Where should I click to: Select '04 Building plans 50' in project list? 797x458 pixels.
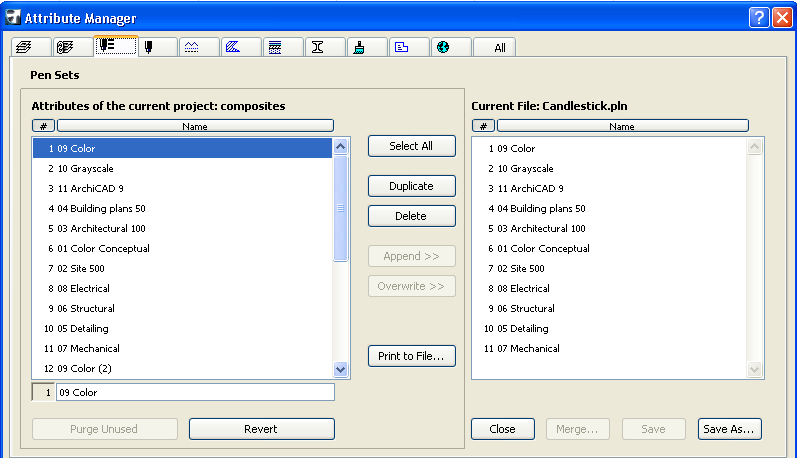(182, 208)
